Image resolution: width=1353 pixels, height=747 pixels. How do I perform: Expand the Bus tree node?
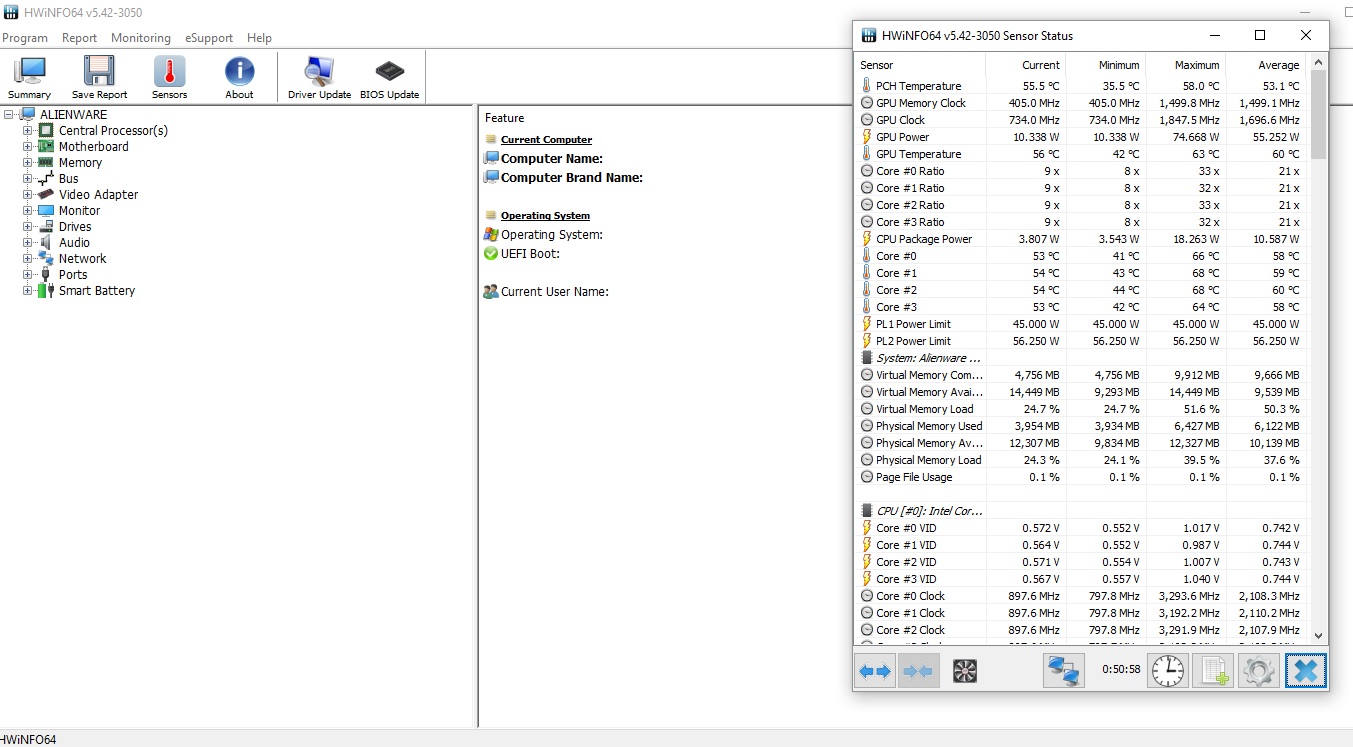pyautogui.click(x=28, y=178)
